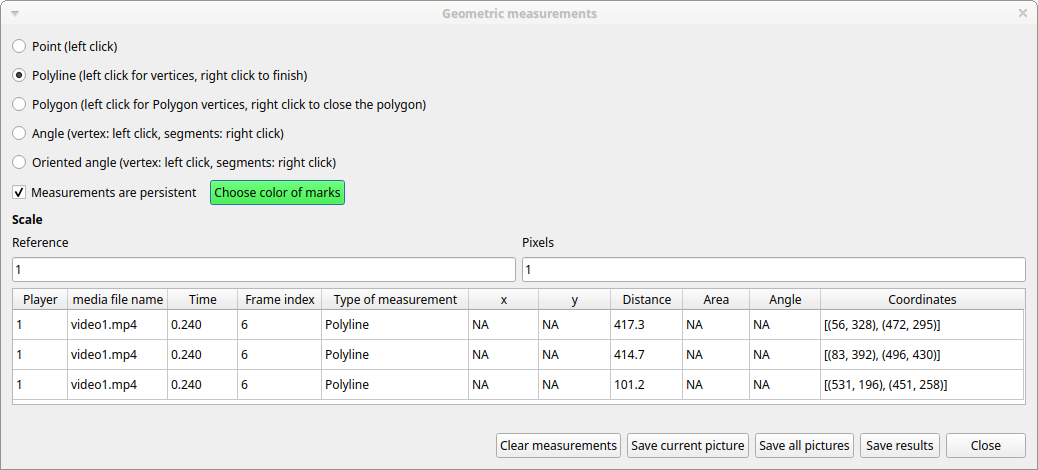
Task: Click Save all pictures button
Action: (804, 446)
